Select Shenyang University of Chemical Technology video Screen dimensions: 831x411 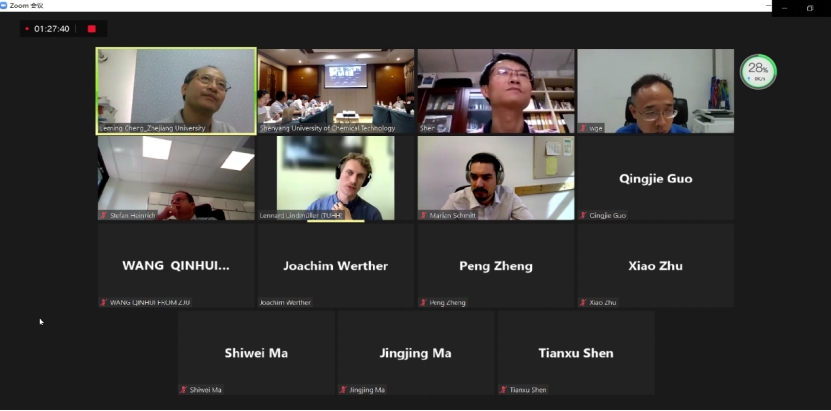[x=336, y=91]
